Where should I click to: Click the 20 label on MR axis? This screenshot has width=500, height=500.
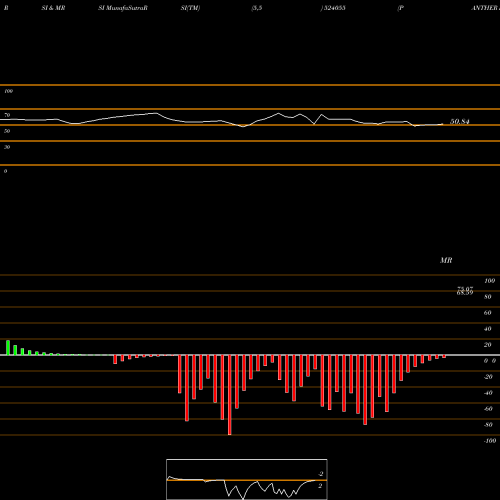488,345
